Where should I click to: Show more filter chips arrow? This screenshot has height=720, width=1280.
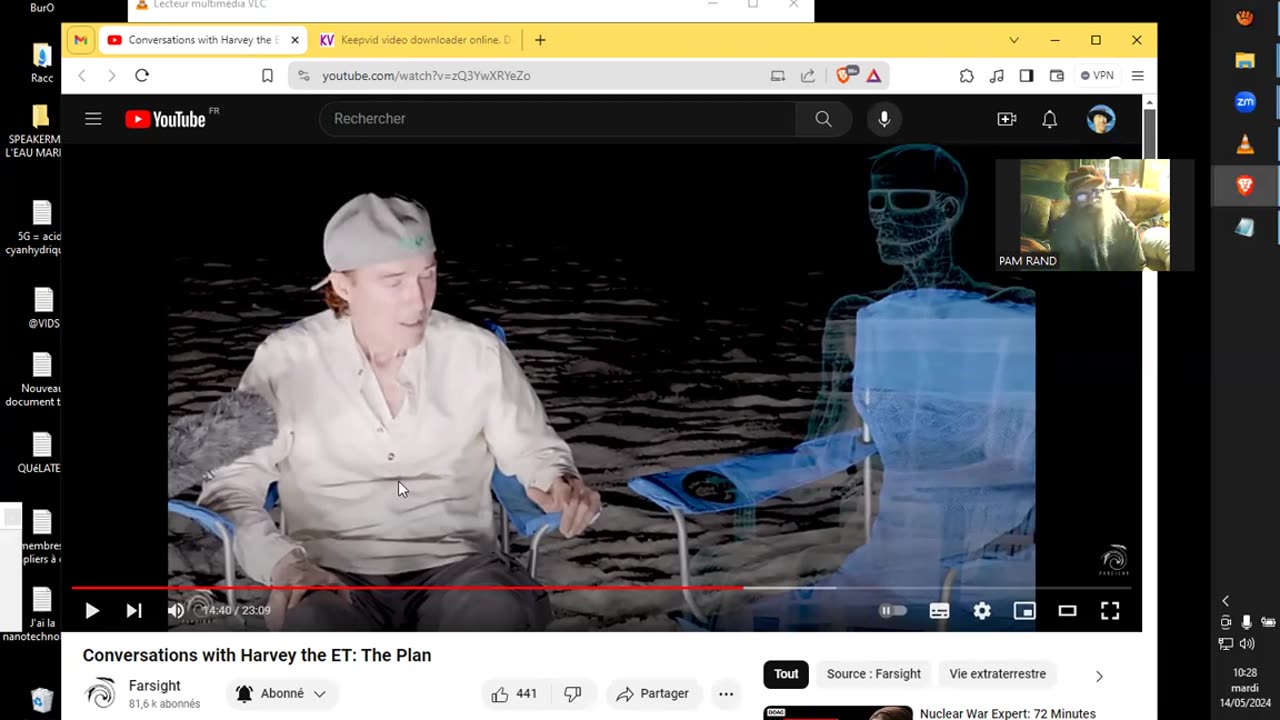coord(1099,676)
